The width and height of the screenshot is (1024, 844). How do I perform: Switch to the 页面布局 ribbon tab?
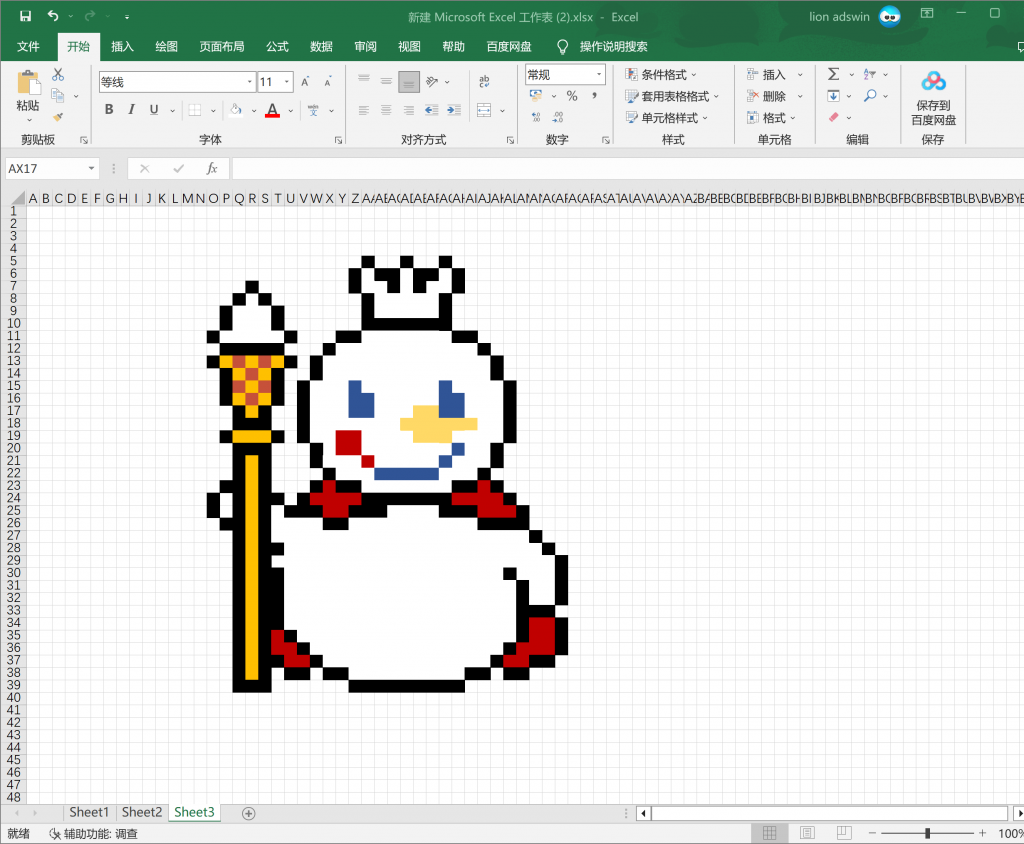[x=222, y=46]
